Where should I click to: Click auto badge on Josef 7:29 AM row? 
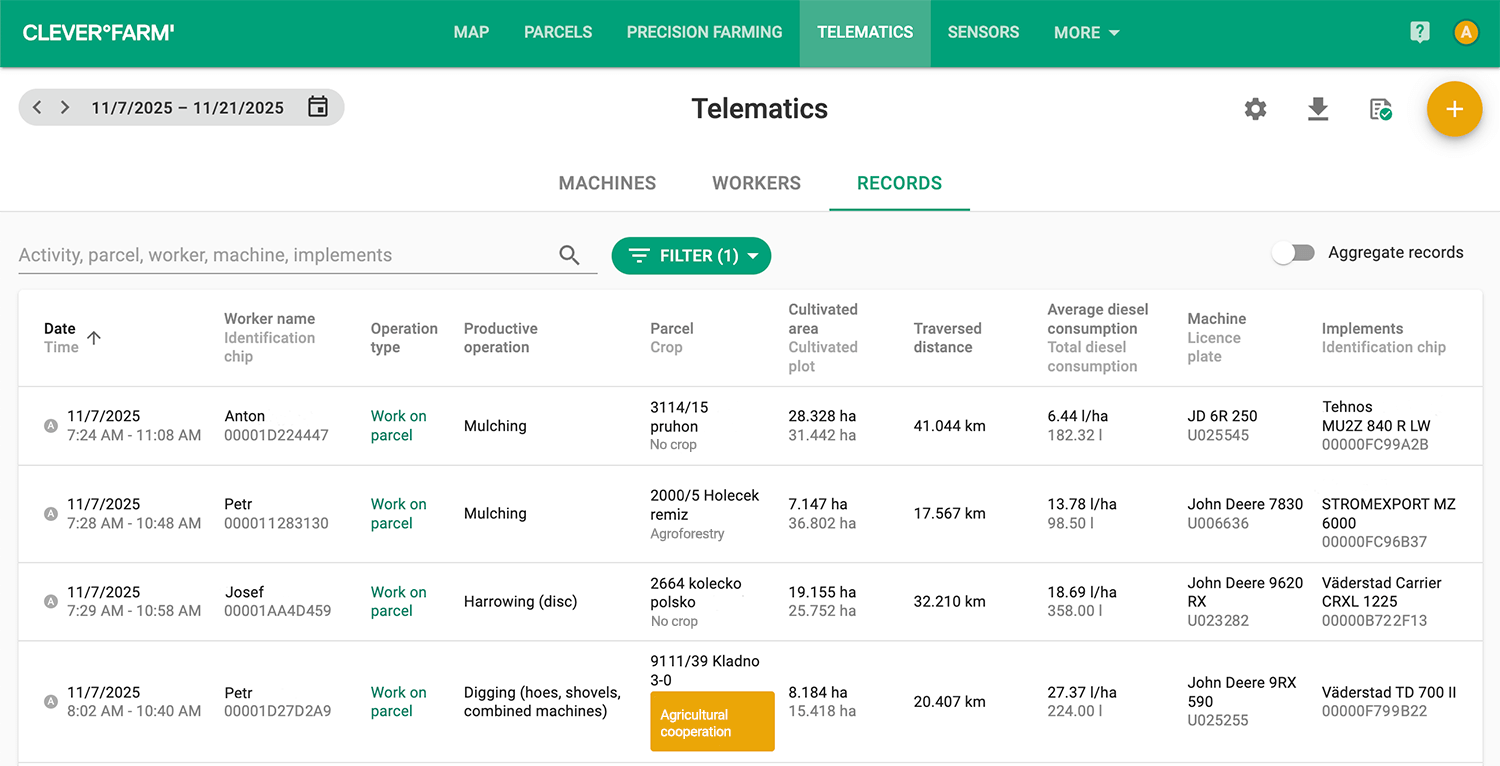(51, 602)
